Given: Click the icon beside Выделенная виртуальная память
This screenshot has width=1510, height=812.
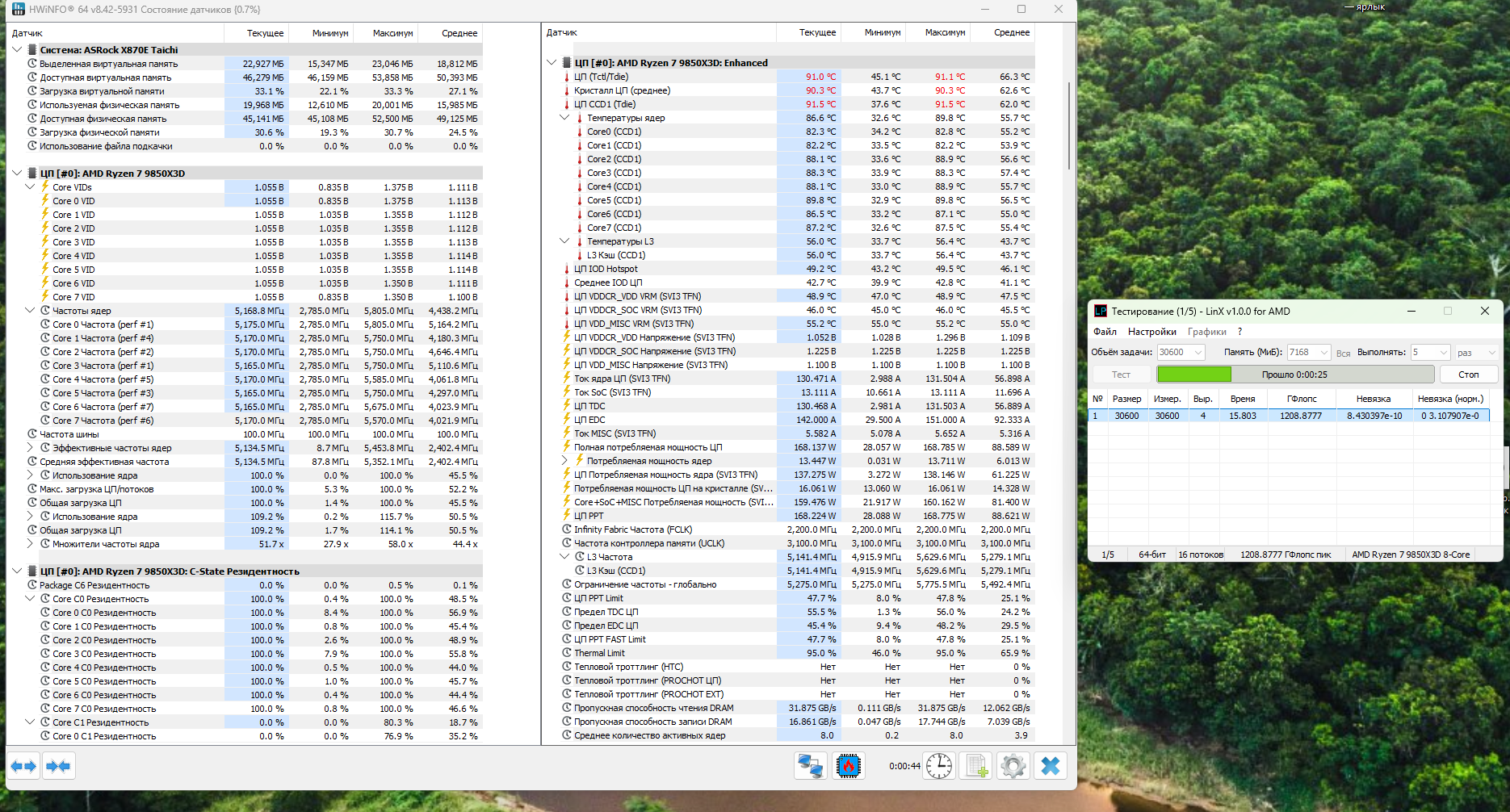Looking at the screenshot, I should point(32,63).
